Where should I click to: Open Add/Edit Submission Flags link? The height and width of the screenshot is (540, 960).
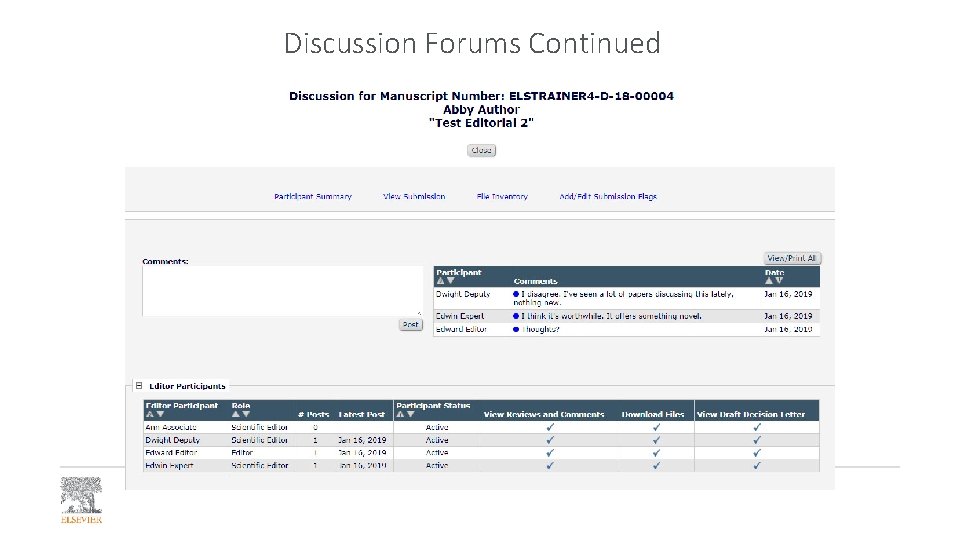point(608,197)
